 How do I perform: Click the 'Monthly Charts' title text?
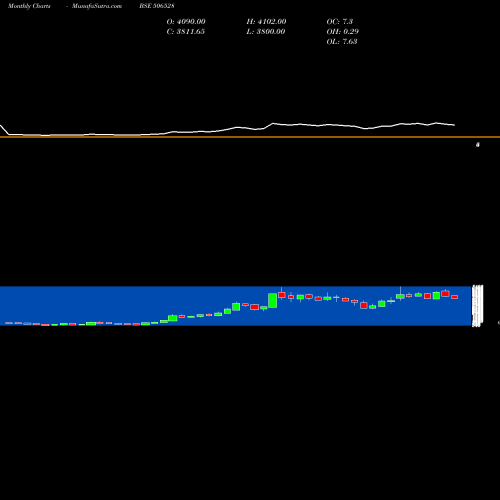(29, 6)
